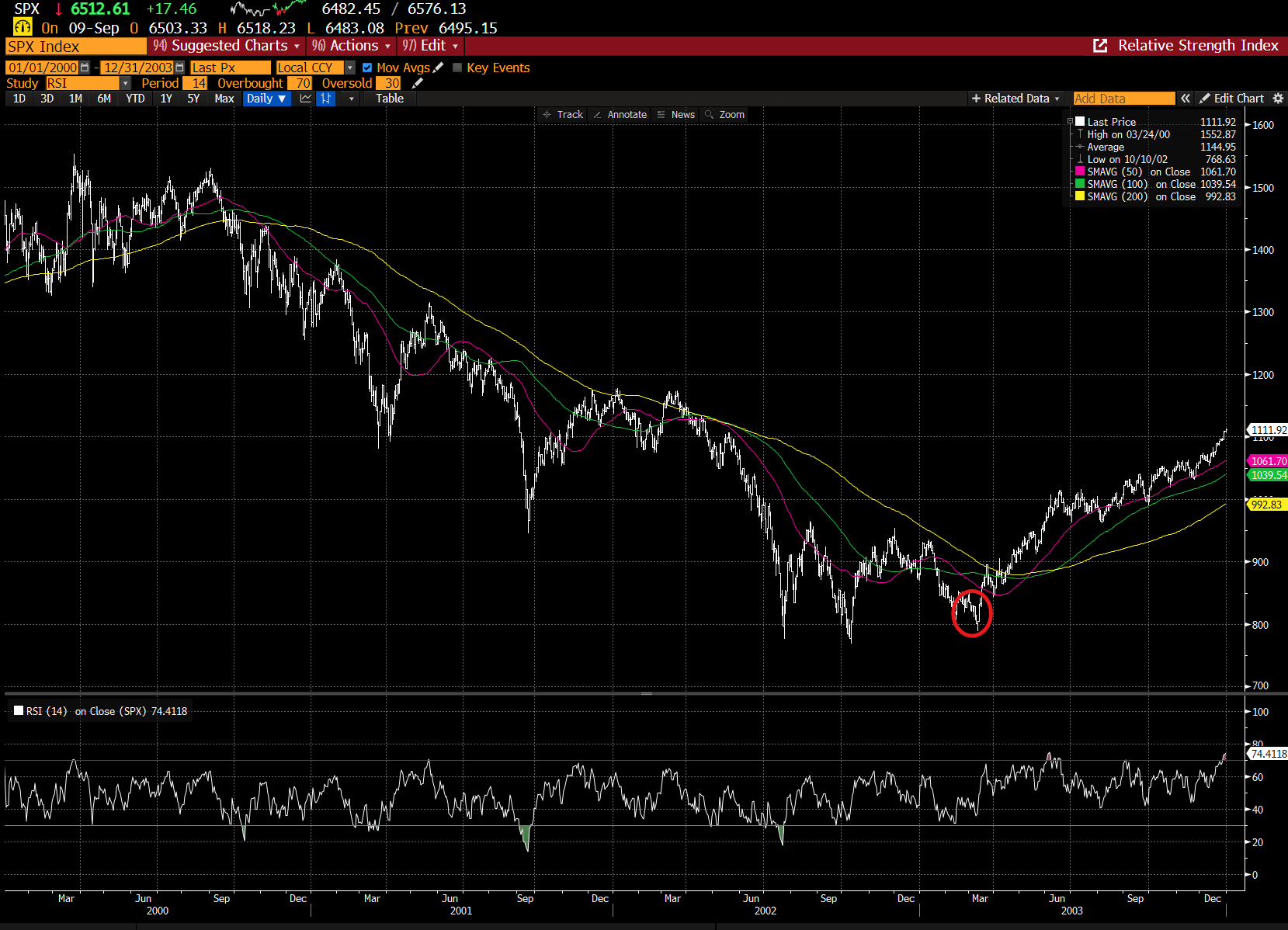Collapse panel using double-chevron icon

[x=1186, y=99]
